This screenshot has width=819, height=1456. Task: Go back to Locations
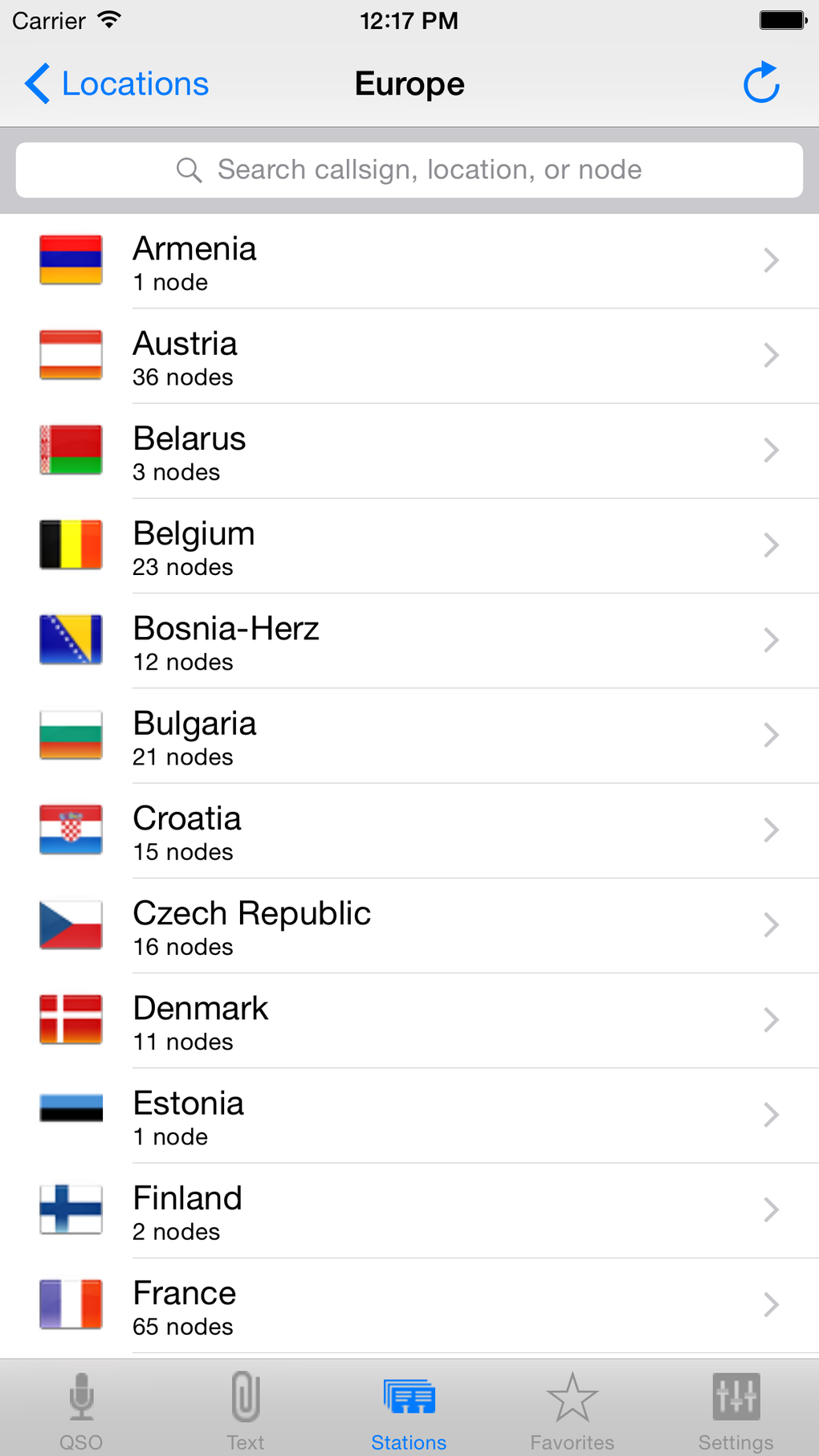point(117,84)
